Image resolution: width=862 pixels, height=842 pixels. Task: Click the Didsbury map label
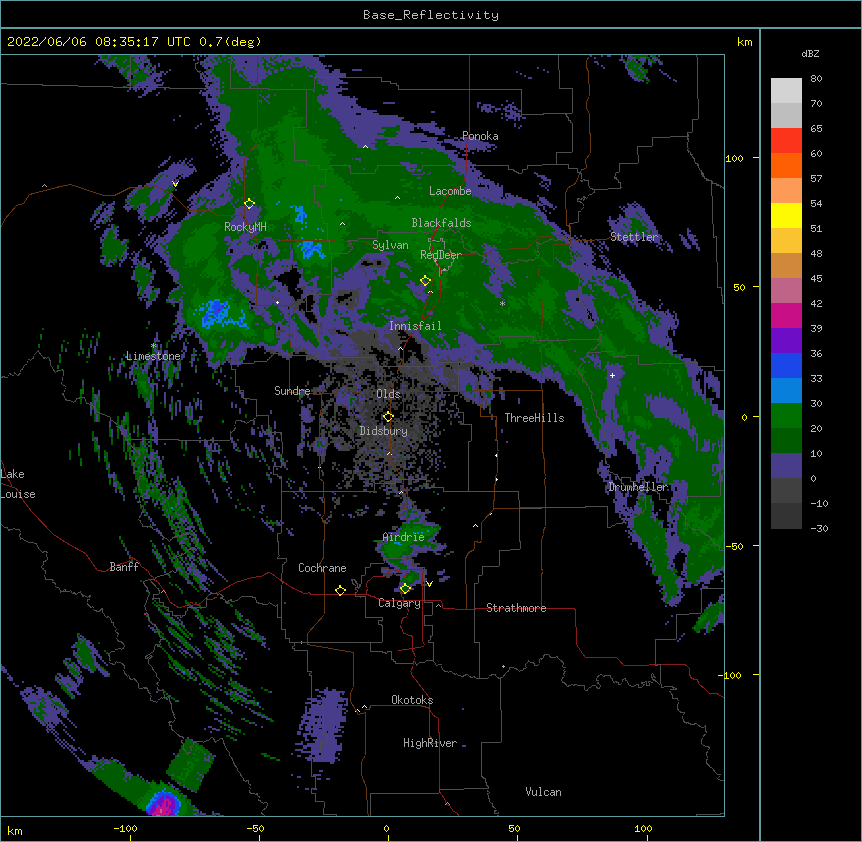point(384,431)
